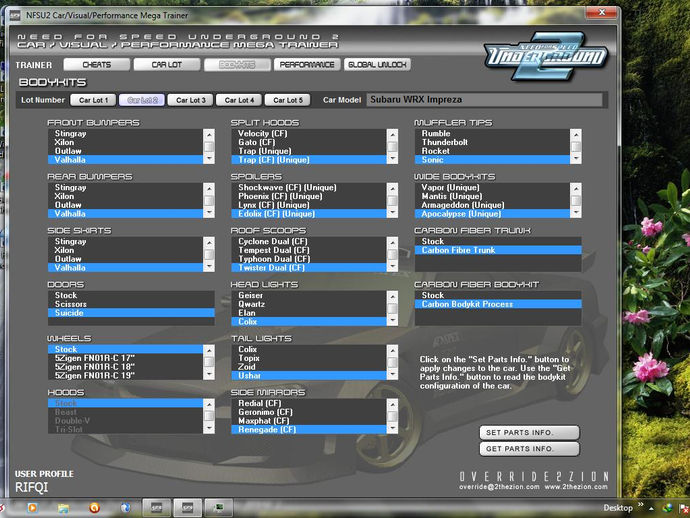Select Velocity (CF) split hood
The height and width of the screenshot is (518, 690).
pos(309,133)
